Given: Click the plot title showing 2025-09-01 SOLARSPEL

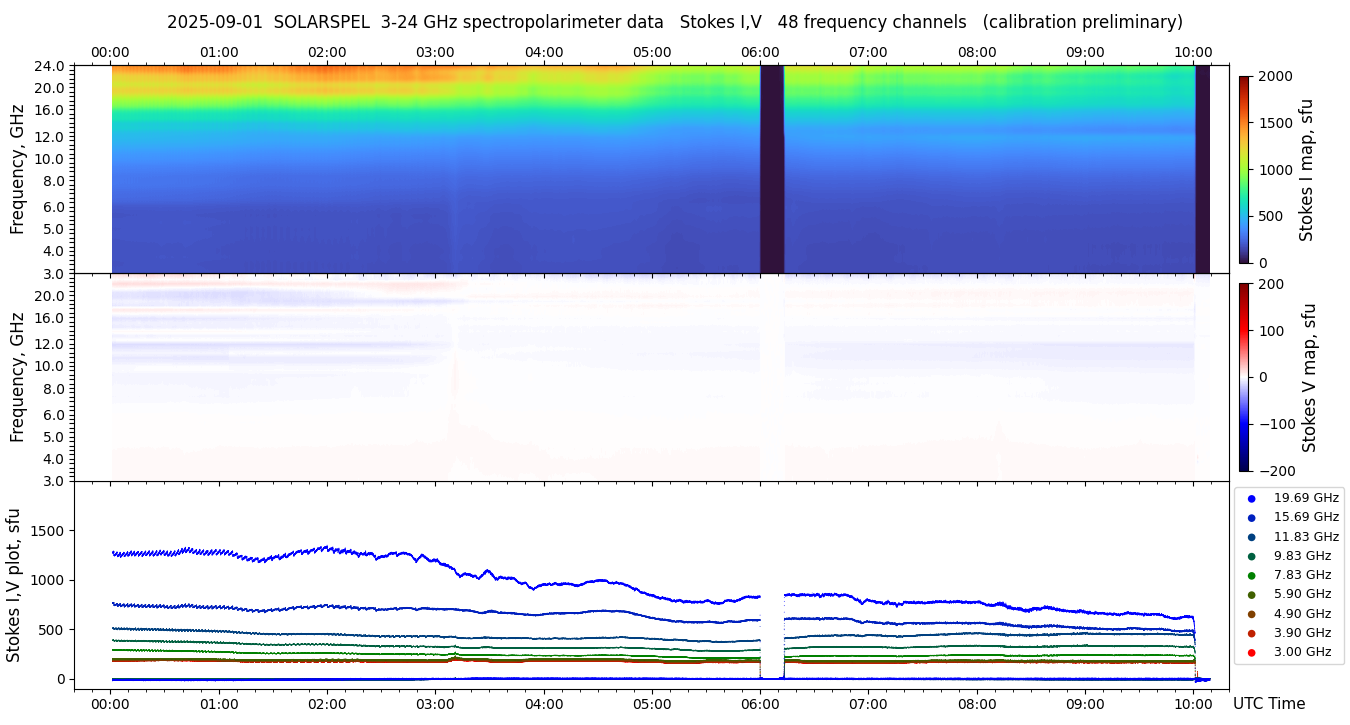Looking at the screenshot, I should [x=674, y=22].
